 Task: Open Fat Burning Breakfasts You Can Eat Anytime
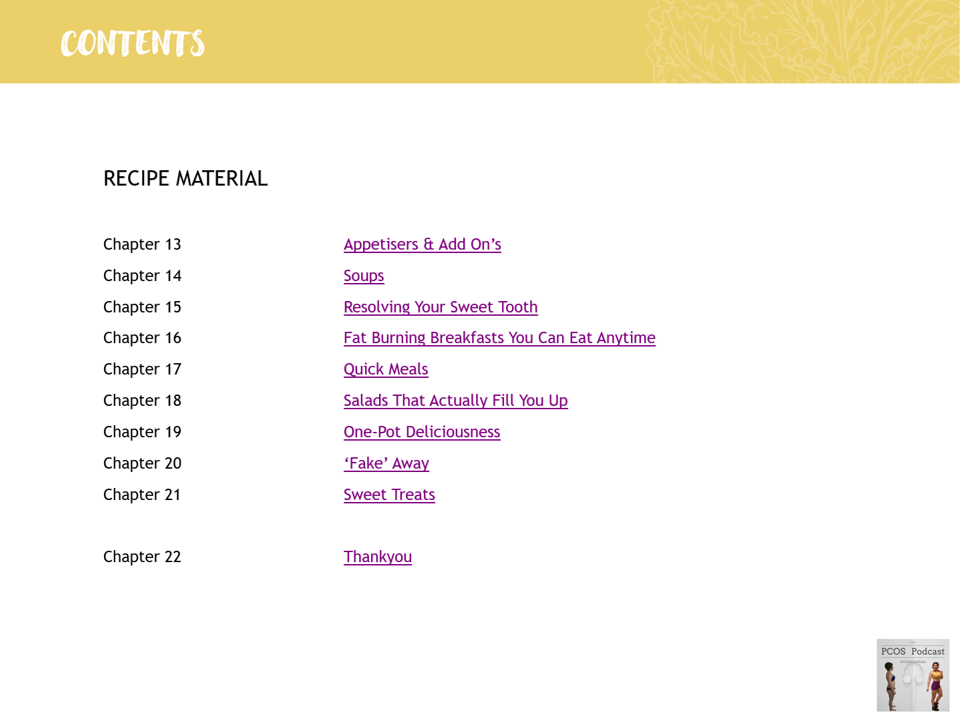click(499, 338)
